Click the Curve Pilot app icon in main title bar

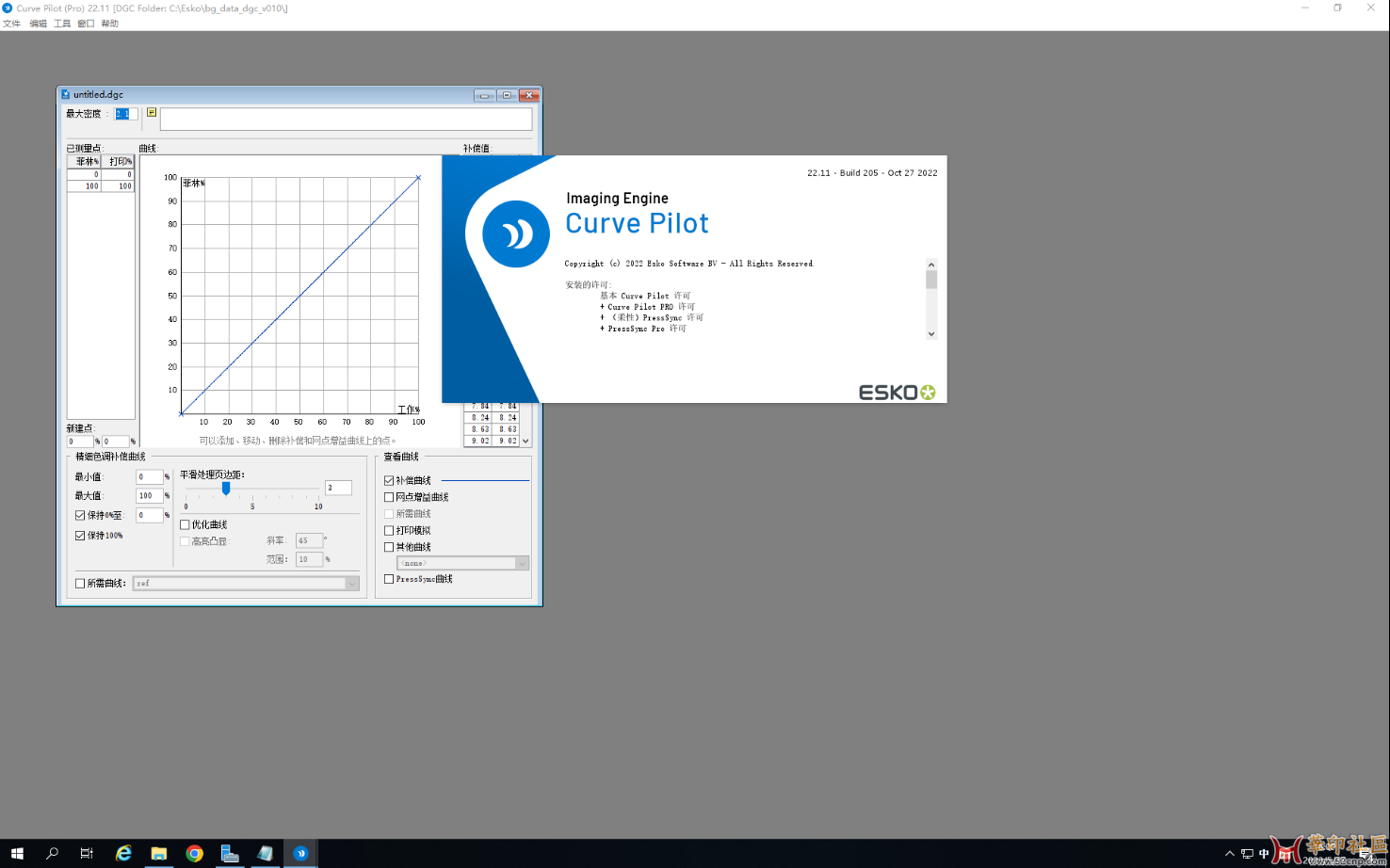[x=8, y=8]
